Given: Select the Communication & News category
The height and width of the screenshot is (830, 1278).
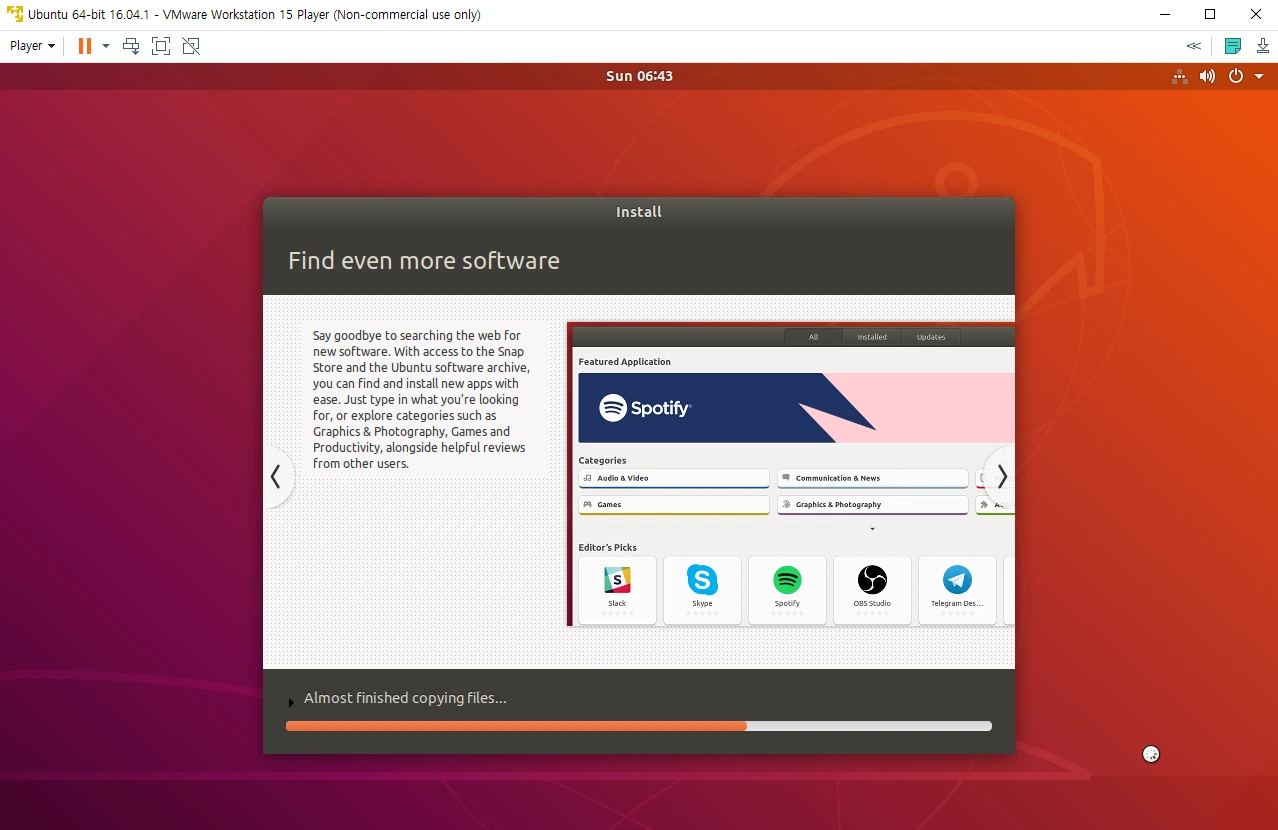Looking at the screenshot, I should coord(872,478).
